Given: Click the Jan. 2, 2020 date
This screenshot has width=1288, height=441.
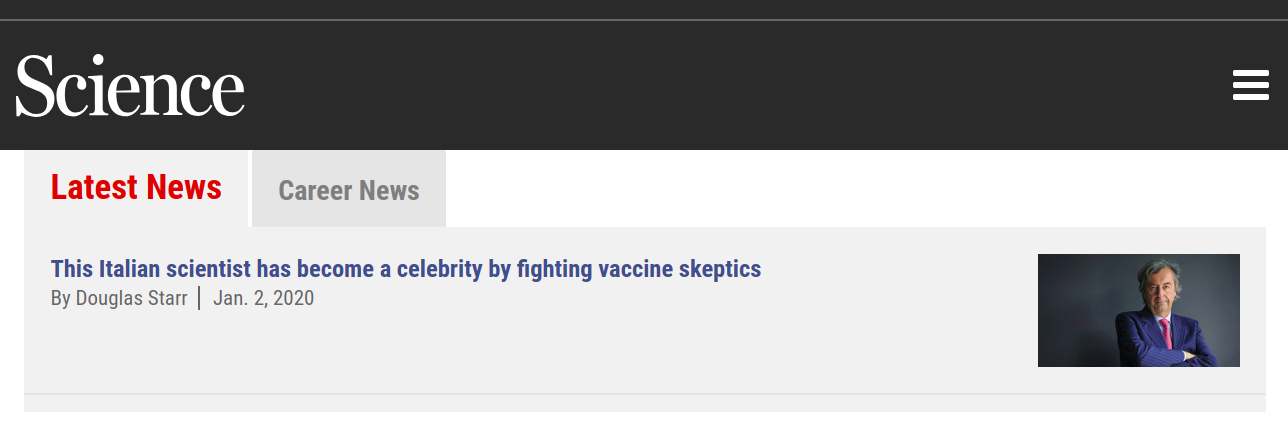Looking at the screenshot, I should pyautogui.click(x=264, y=298).
